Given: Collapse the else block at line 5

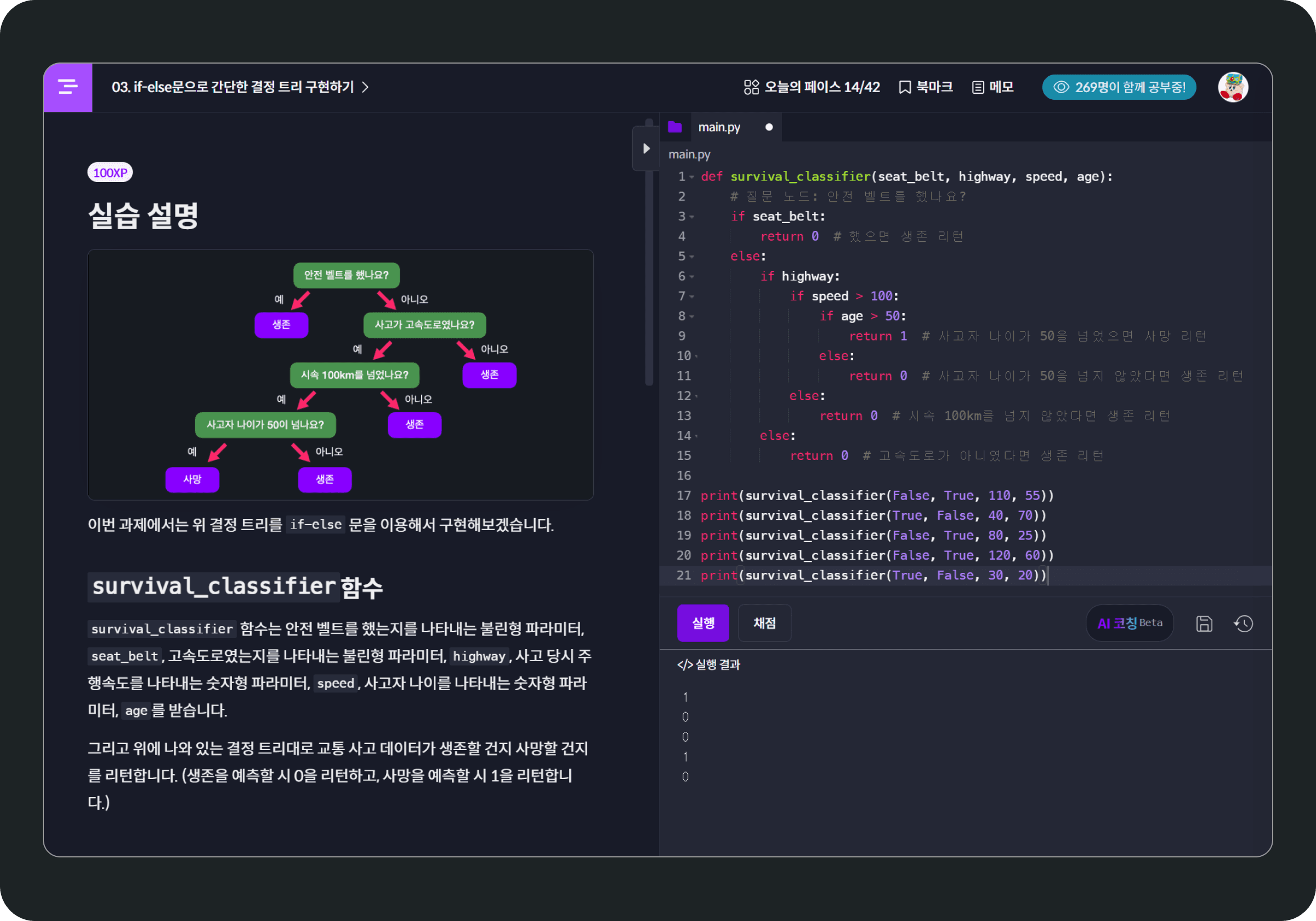Looking at the screenshot, I should 693,257.
